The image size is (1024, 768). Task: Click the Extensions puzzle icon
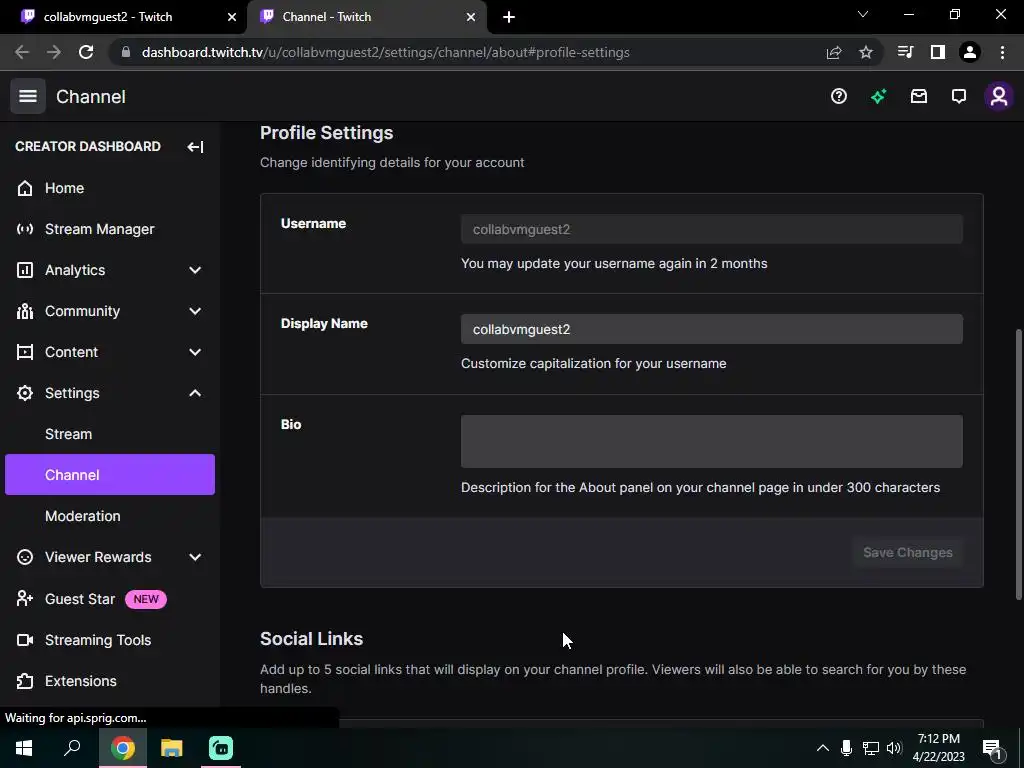(x=25, y=681)
